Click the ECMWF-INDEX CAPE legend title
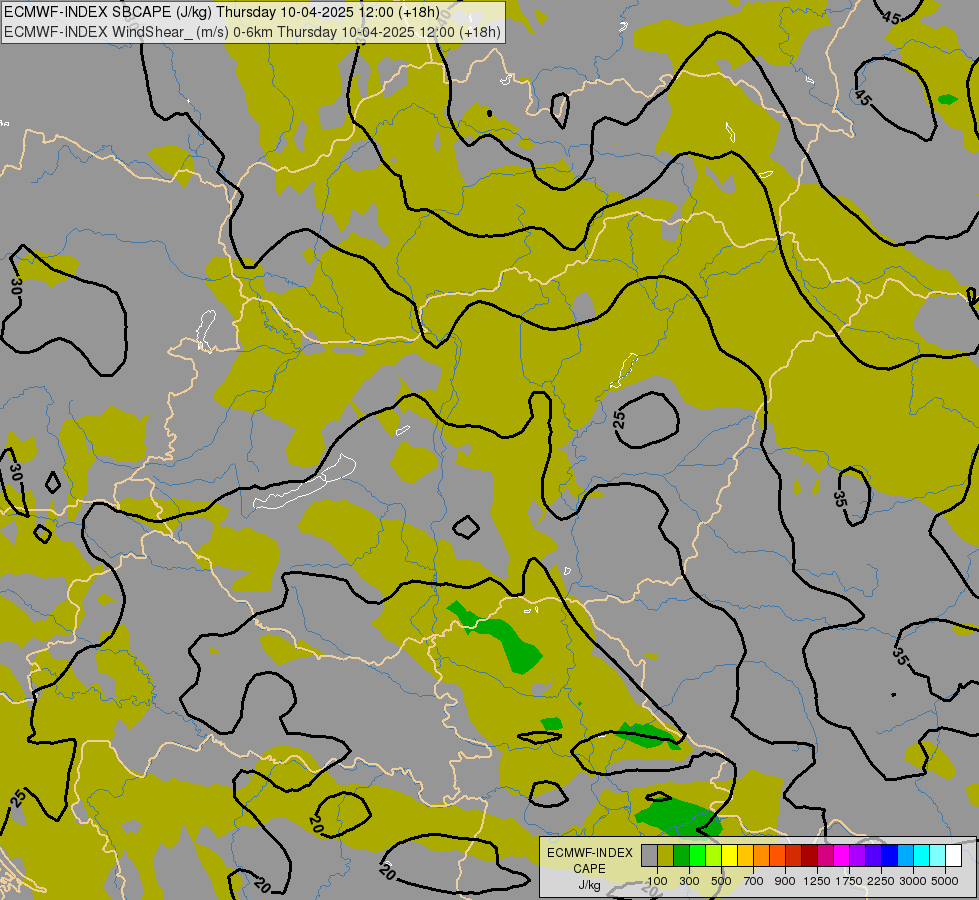979x900 pixels. (590, 860)
